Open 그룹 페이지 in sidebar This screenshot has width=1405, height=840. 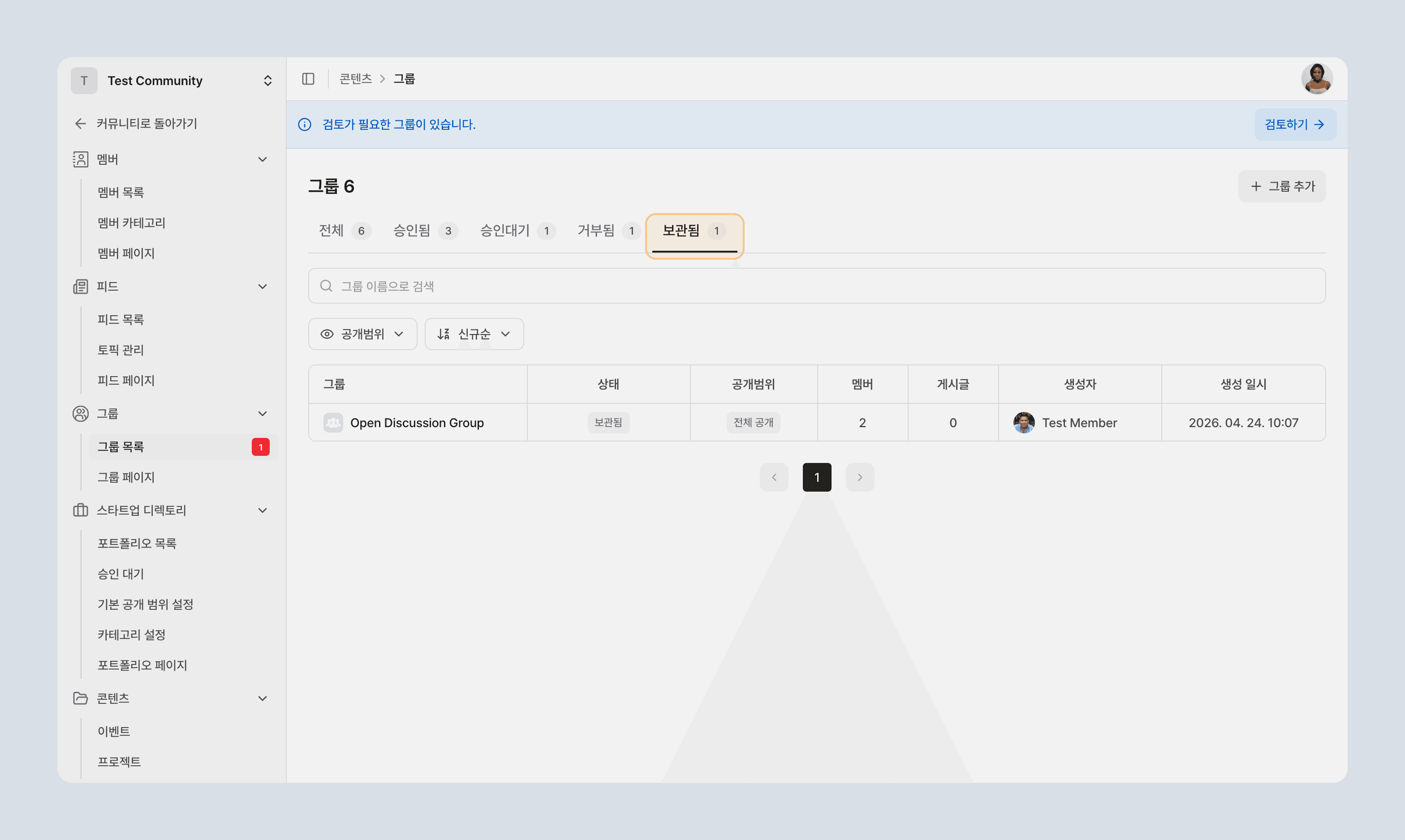[126, 477]
